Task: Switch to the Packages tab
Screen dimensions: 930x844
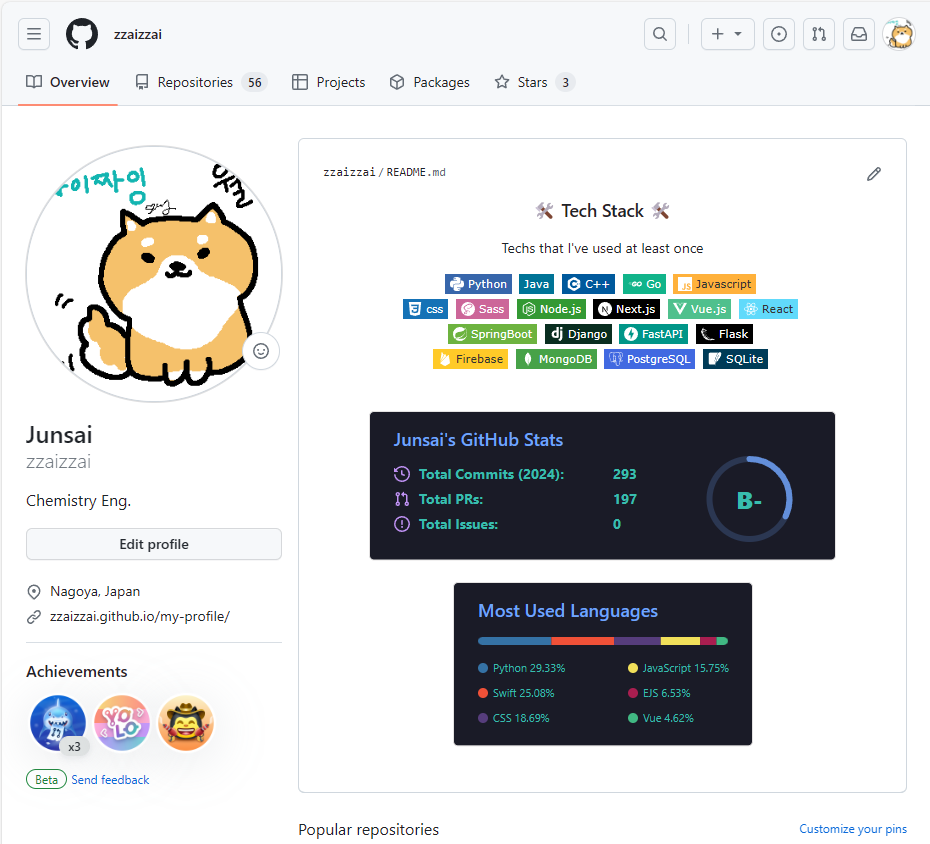Action: [x=429, y=82]
